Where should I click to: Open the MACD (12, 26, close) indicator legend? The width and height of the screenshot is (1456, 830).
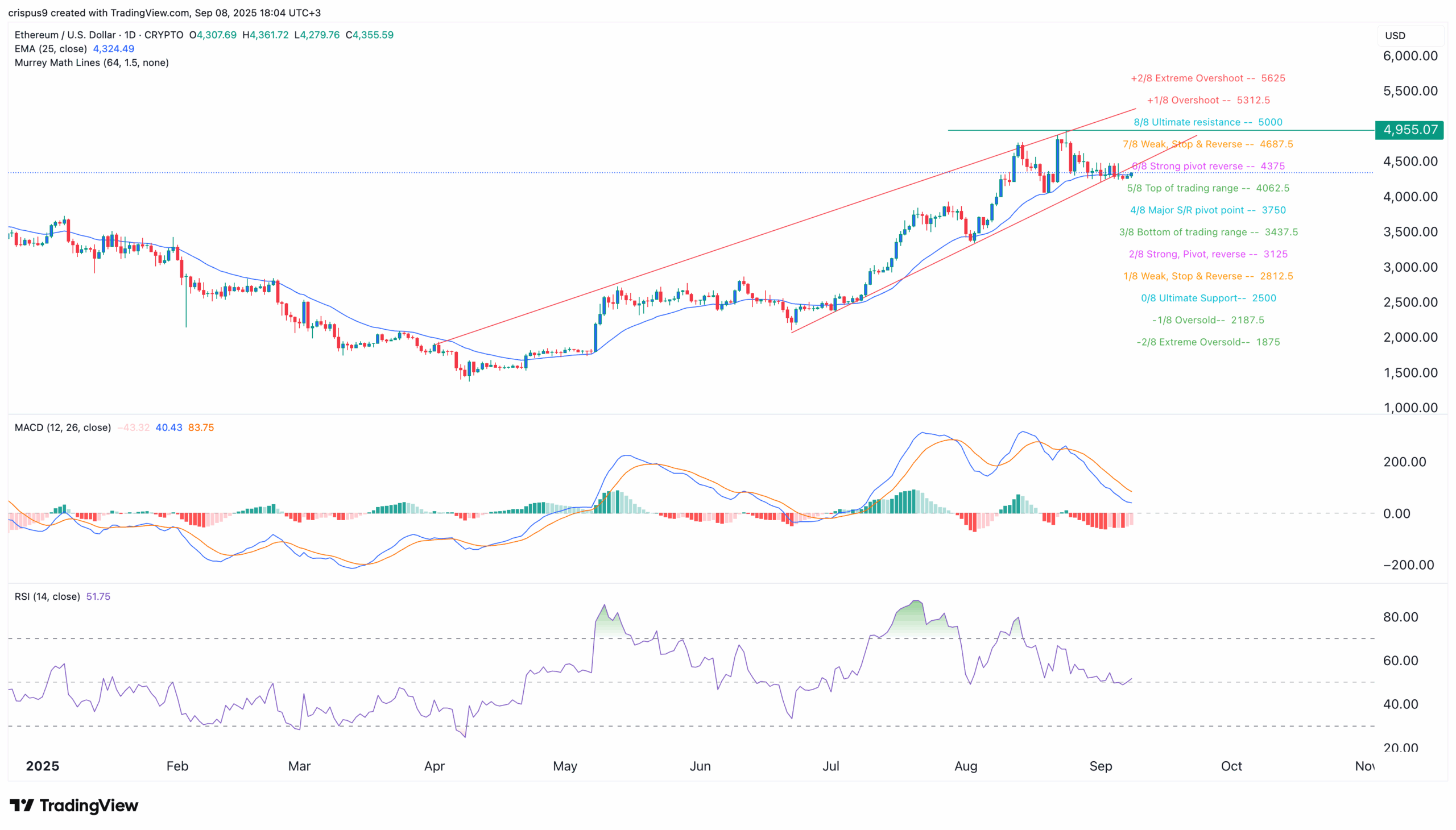coord(63,427)
